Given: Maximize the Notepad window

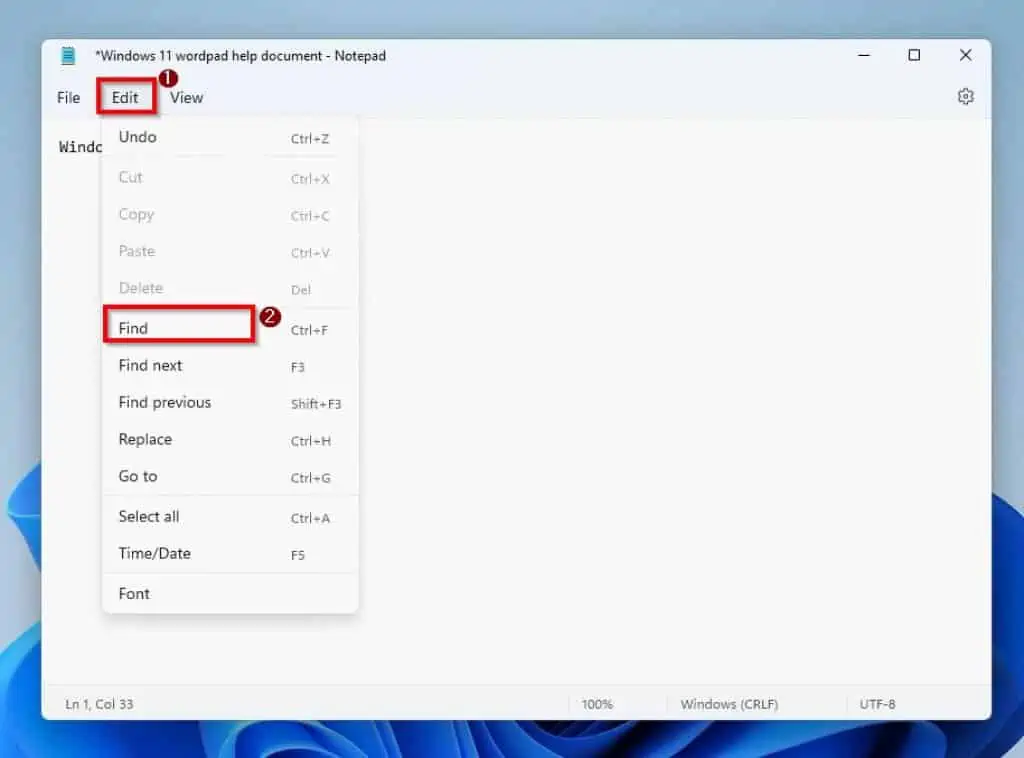Looking at the screenshot, I should 914,55.
